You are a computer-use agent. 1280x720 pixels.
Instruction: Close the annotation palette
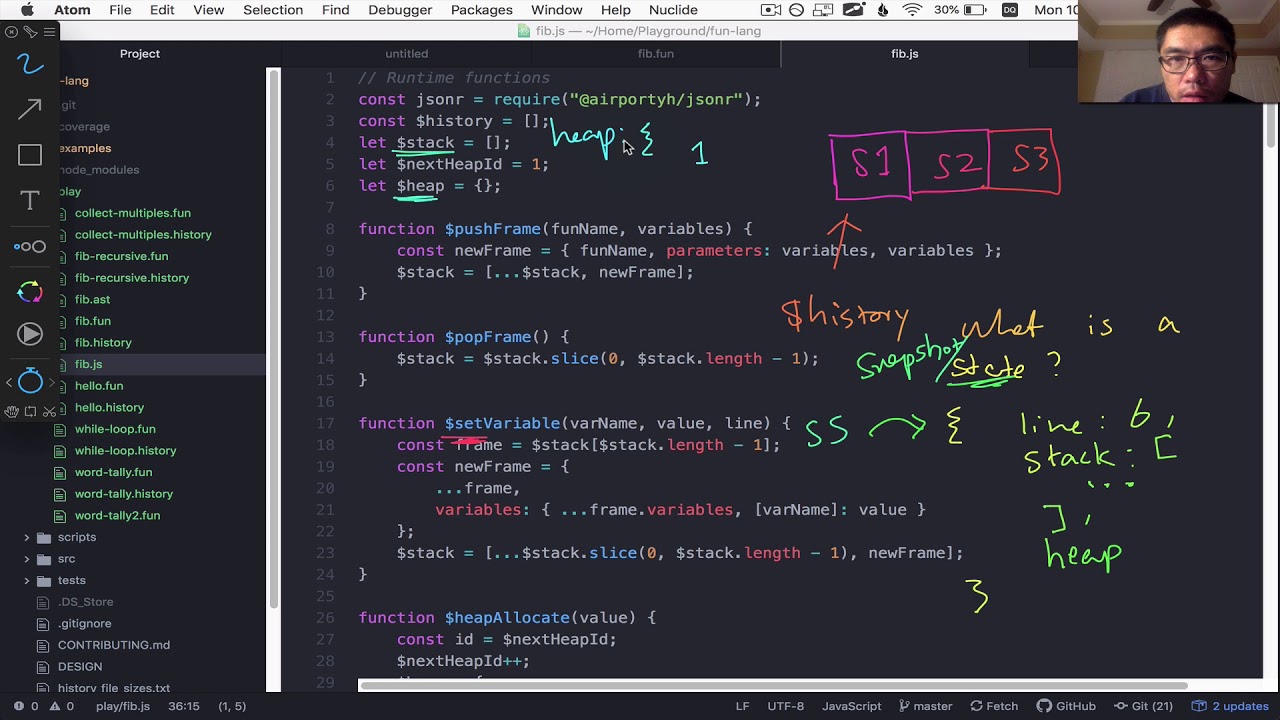tap(11, 31)
